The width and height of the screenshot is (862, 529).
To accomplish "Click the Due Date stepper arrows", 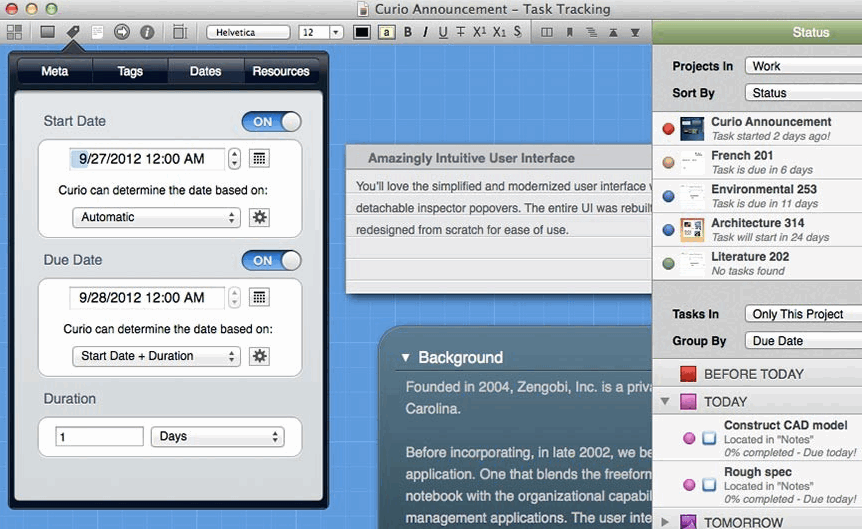I will tap(235, 297).
